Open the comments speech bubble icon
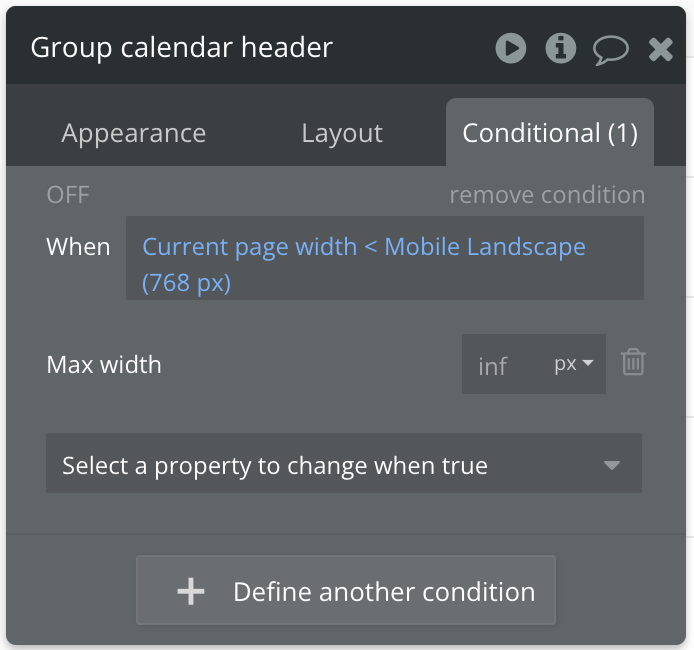The image size is (694, 650). (x=610, y=49)
